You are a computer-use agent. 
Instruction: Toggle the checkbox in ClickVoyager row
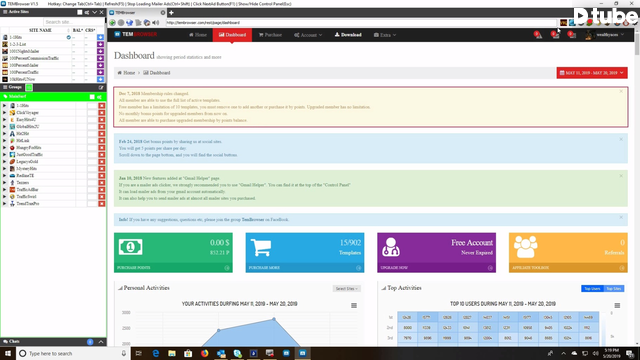[92, 113]
